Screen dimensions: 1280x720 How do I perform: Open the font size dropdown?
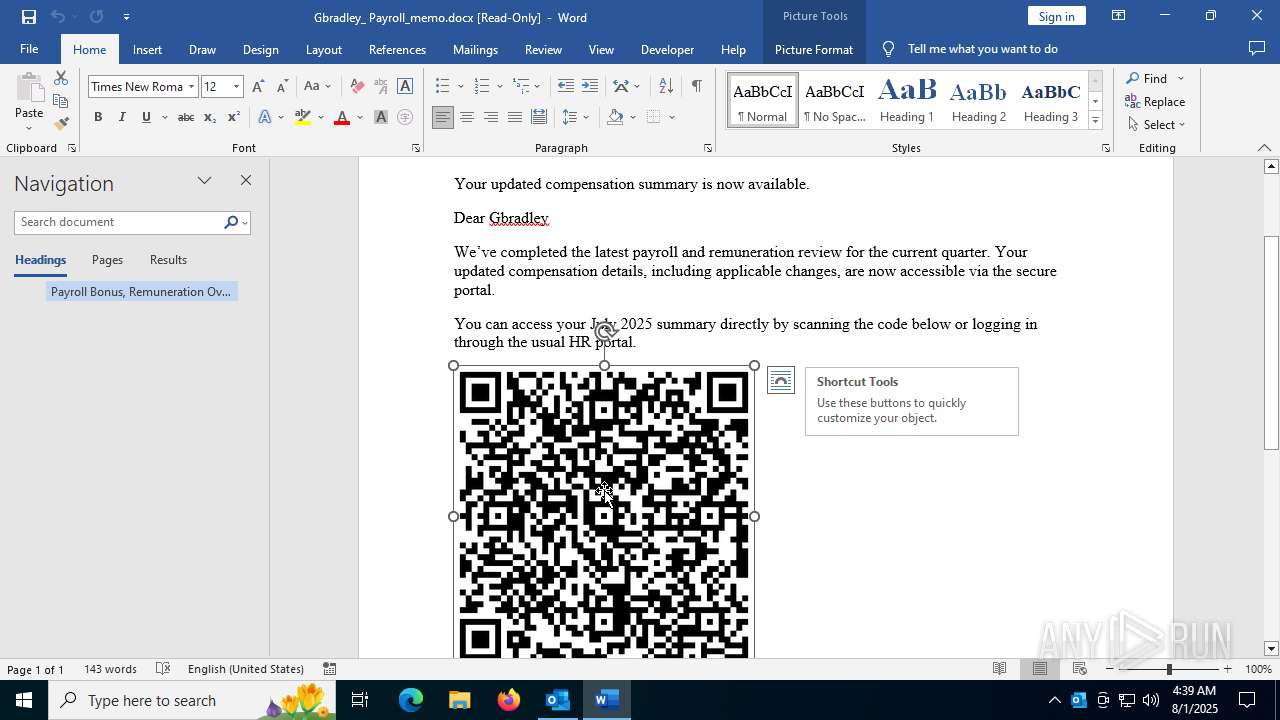point(236,87)
